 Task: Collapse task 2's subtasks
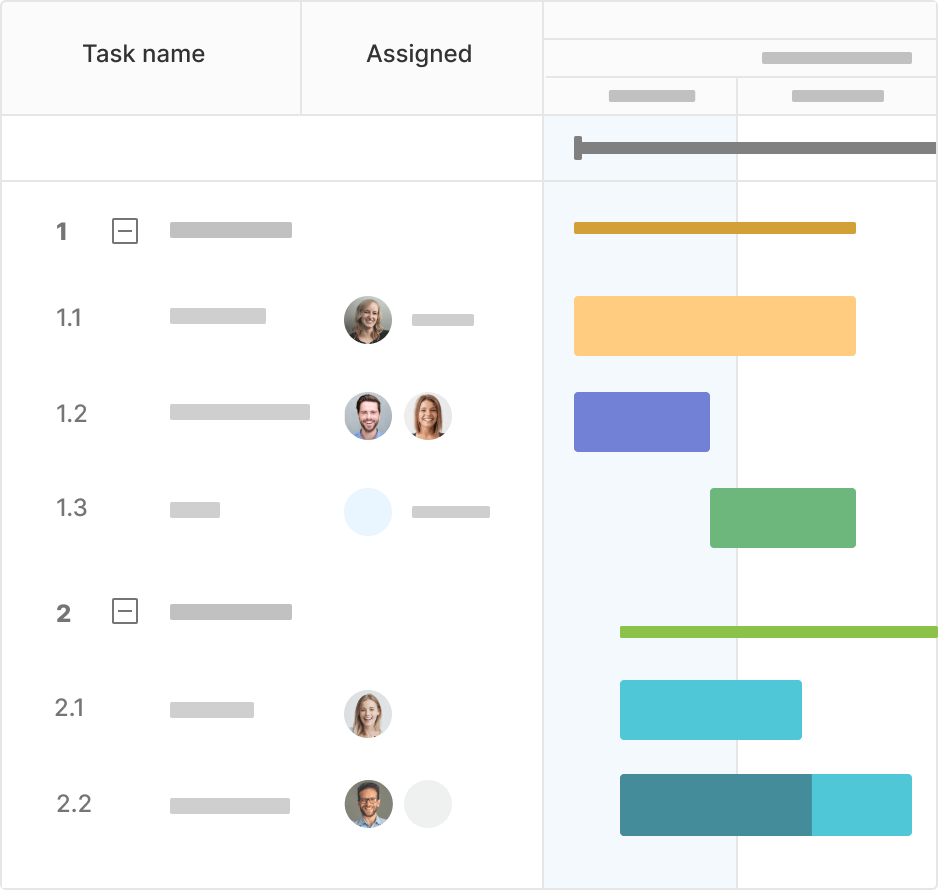pos(126,612)
